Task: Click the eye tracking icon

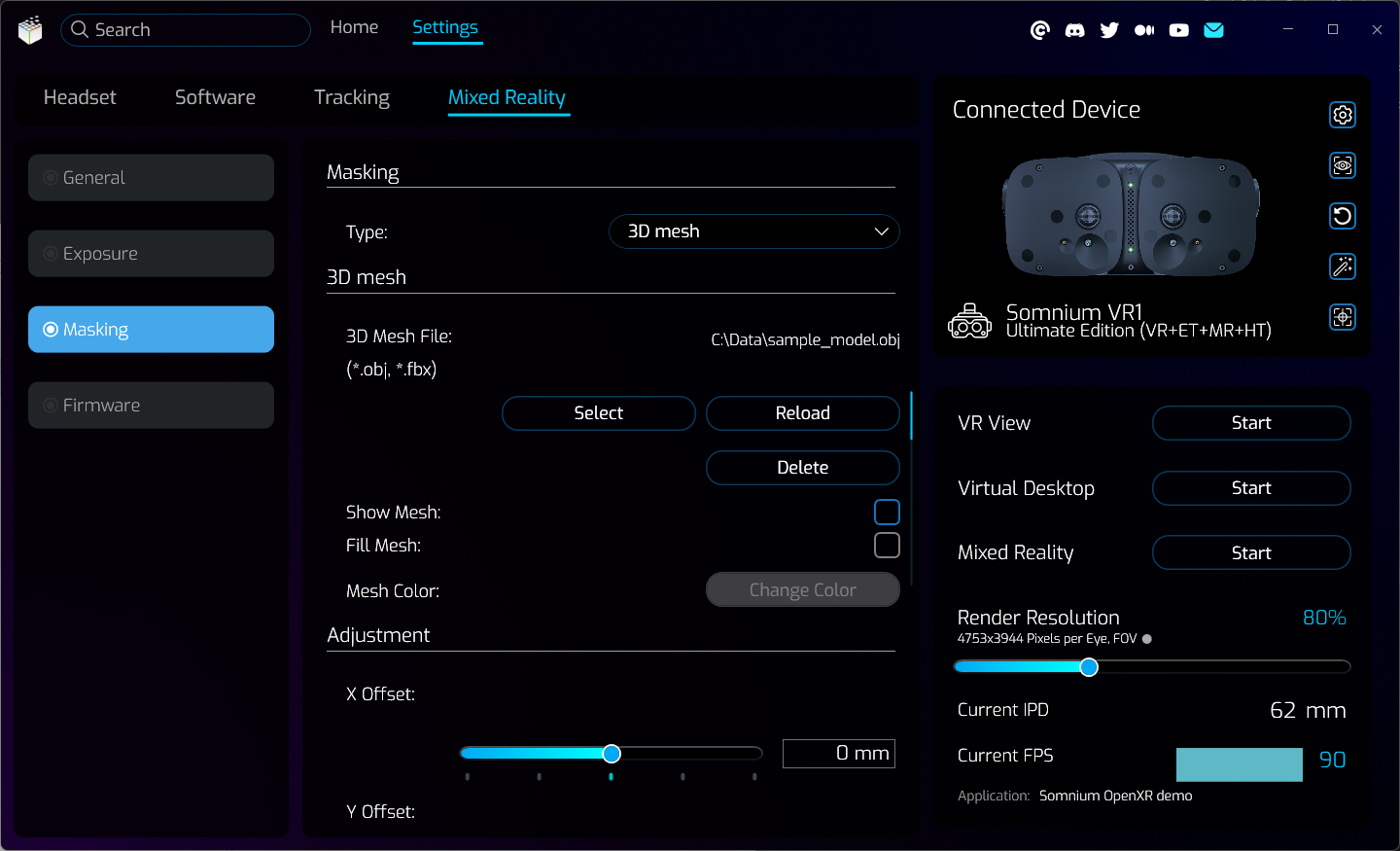Action: pos(1342,165)
